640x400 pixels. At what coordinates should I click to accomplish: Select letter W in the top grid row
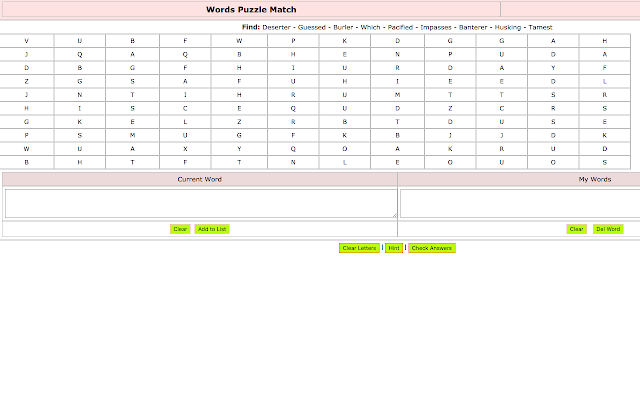click(x=239, y=41)
